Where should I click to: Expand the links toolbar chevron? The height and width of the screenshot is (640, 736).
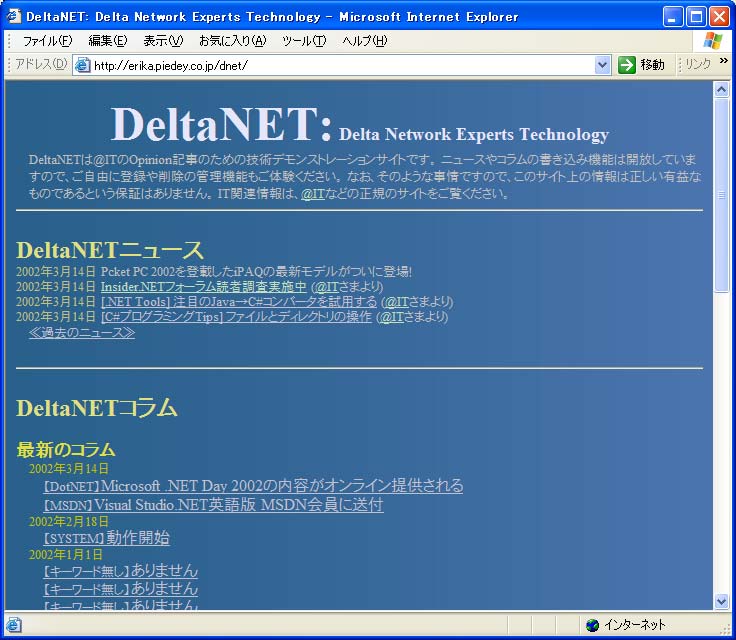click(x=724, y=60)
